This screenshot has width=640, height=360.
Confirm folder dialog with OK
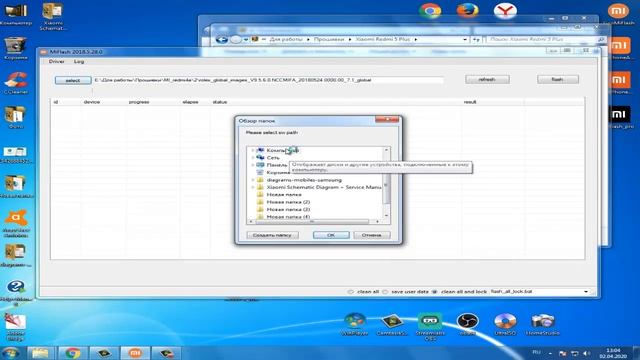[x=331, y=235]
